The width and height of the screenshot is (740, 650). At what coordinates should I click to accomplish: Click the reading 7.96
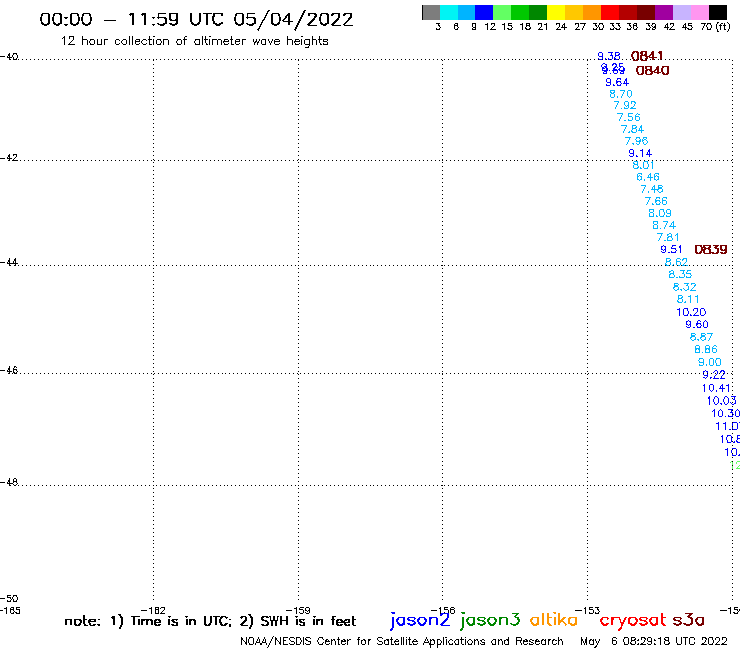(x=636, y=141)
